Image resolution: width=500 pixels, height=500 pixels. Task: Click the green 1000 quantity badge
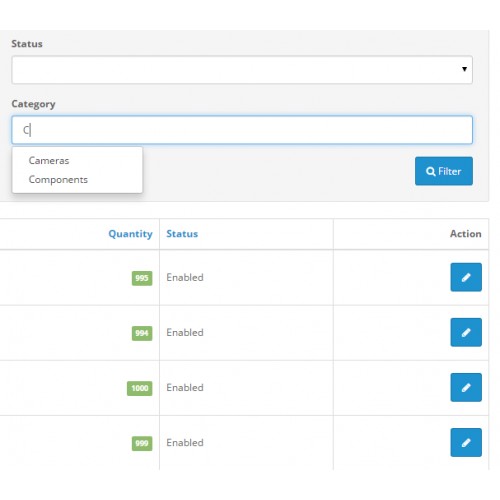pos(140,388)
